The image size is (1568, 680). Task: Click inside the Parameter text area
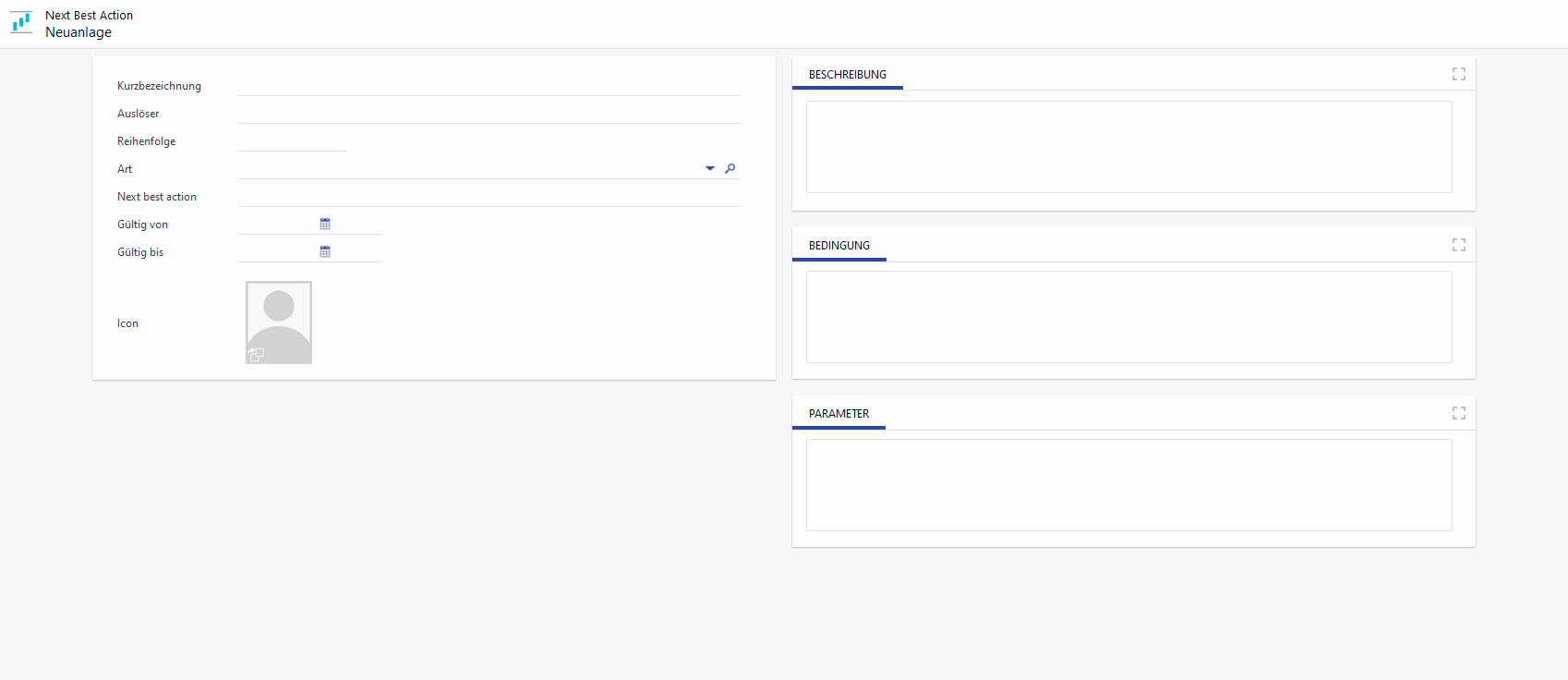click(x=1128, y=485)
